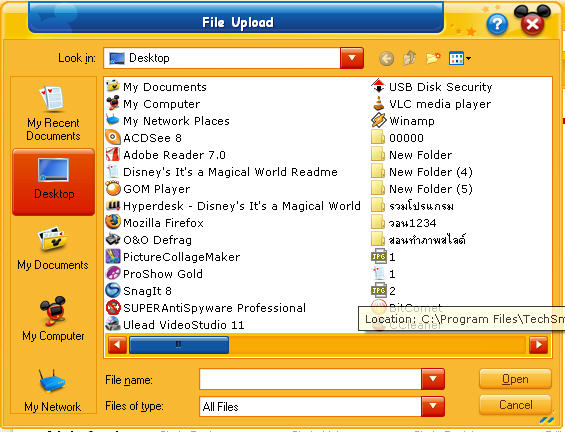Screen dimensions: 565x432
Task: Select Disney's It's a Magical World Readme
Action: (222, 172)
